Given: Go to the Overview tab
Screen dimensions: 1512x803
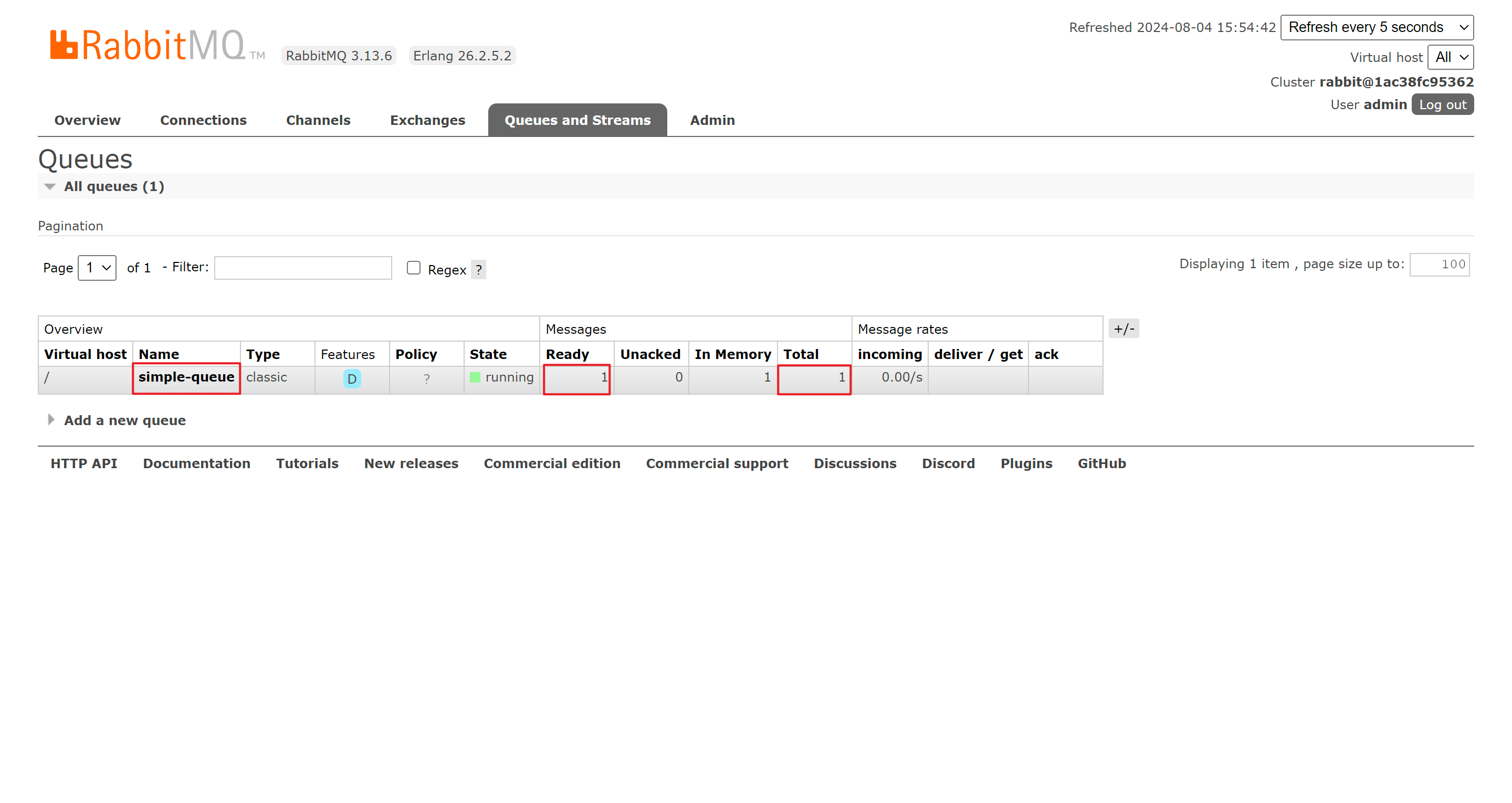Looking at the screenshot, I should coord(88,120).
